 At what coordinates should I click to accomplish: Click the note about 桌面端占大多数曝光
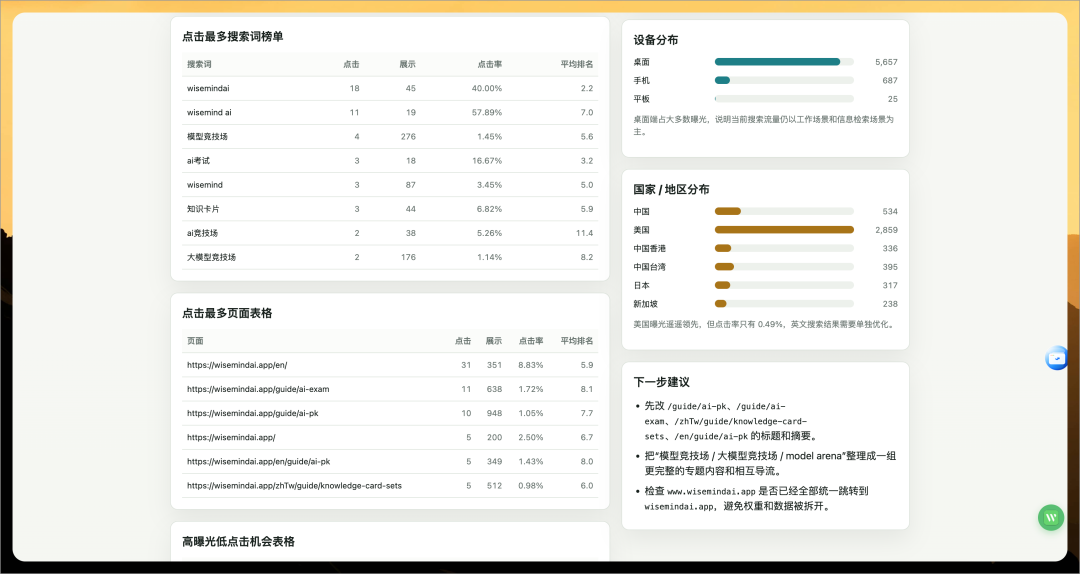coord(764,125)
